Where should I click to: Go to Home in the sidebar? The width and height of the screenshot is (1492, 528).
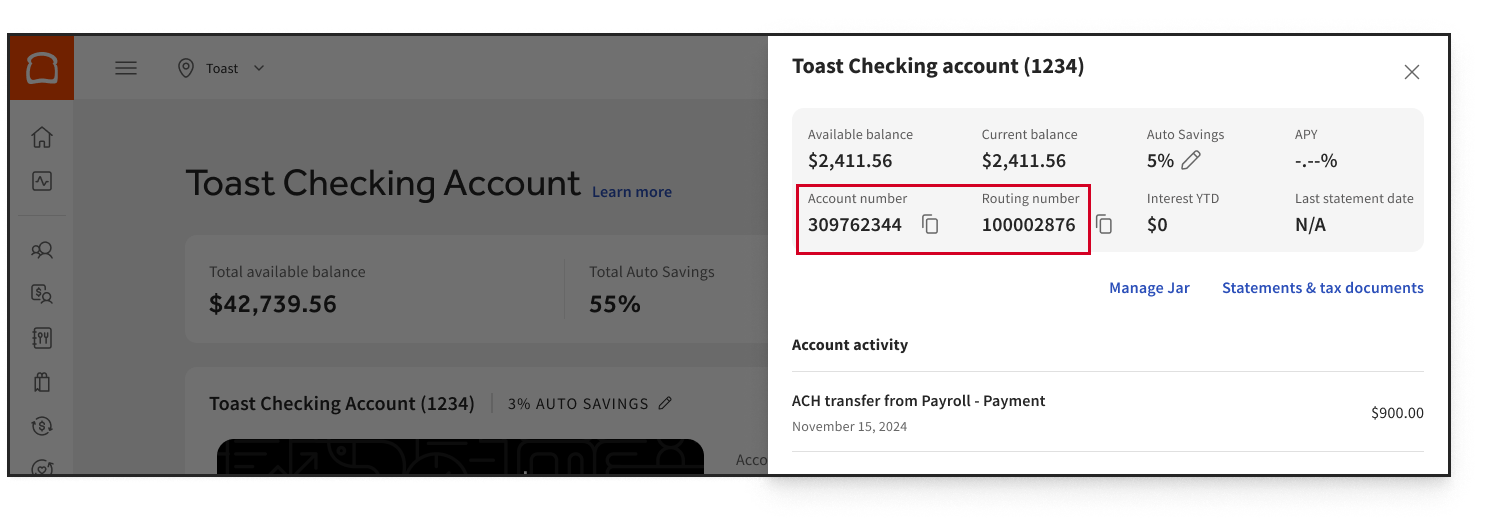(42, 137)
